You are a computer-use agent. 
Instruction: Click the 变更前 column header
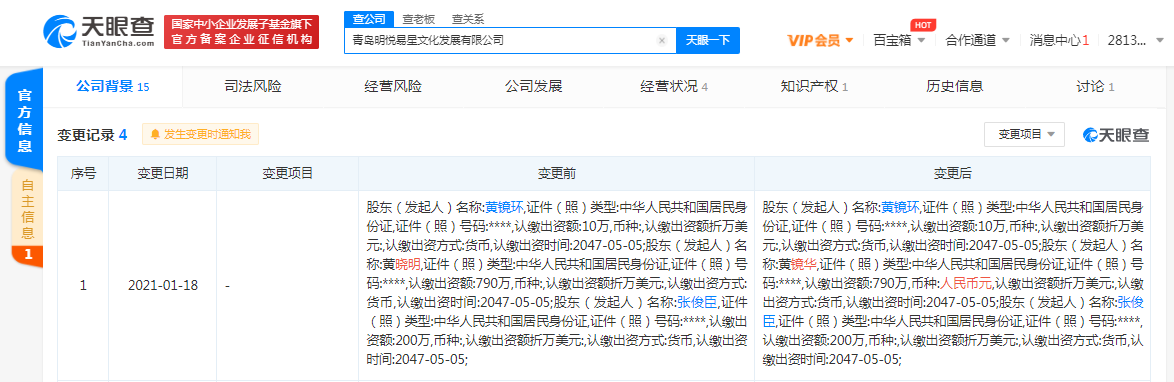pyautogui.click(x=556, y=173)
